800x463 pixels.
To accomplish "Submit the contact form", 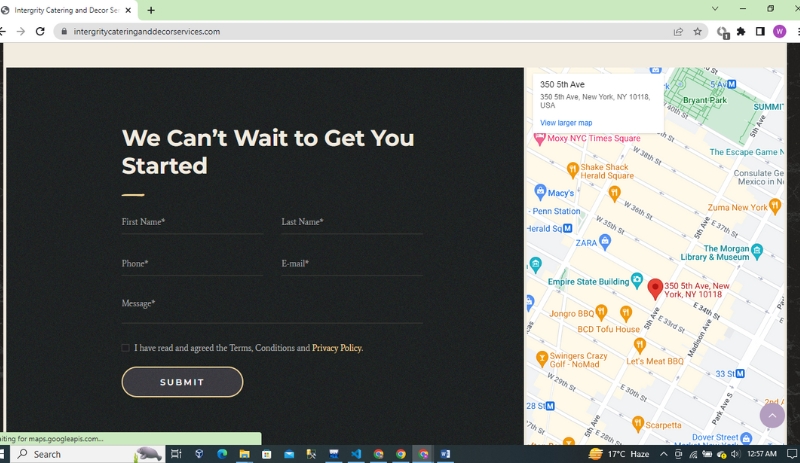I will (182, 382).
